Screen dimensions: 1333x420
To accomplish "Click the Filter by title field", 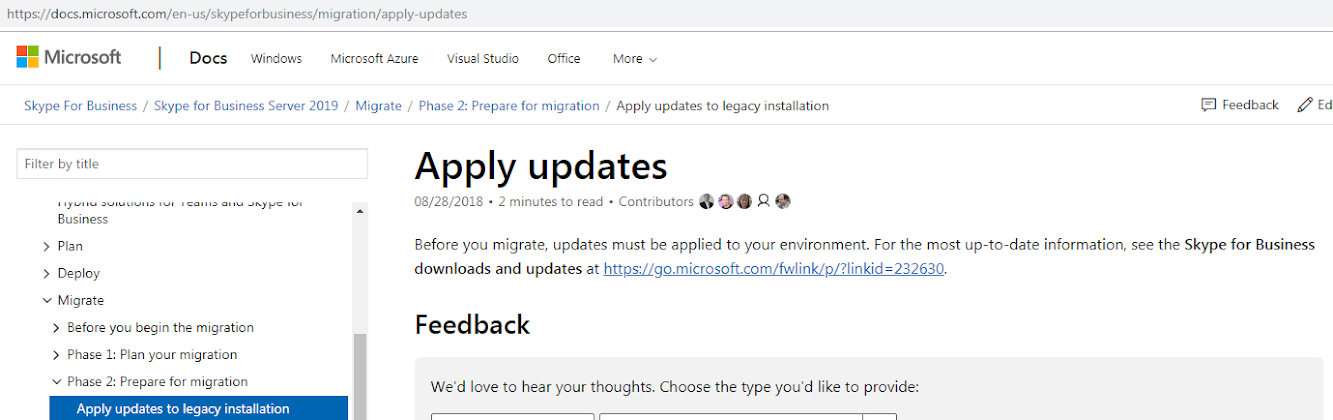I will coord(192,164).
